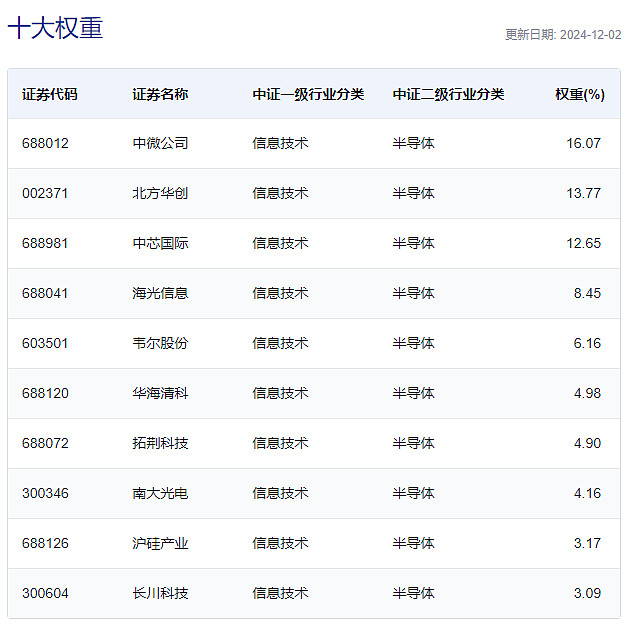Select stock name 南大光电

click(x=160, y=493)
